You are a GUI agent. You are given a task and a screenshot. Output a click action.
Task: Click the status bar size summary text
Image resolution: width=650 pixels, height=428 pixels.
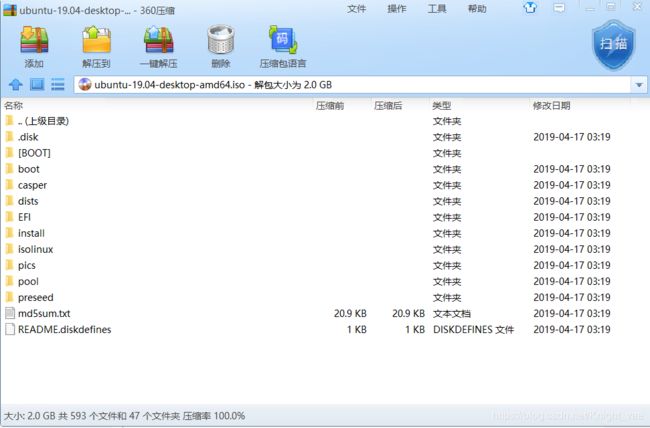(x=124, y=416)
